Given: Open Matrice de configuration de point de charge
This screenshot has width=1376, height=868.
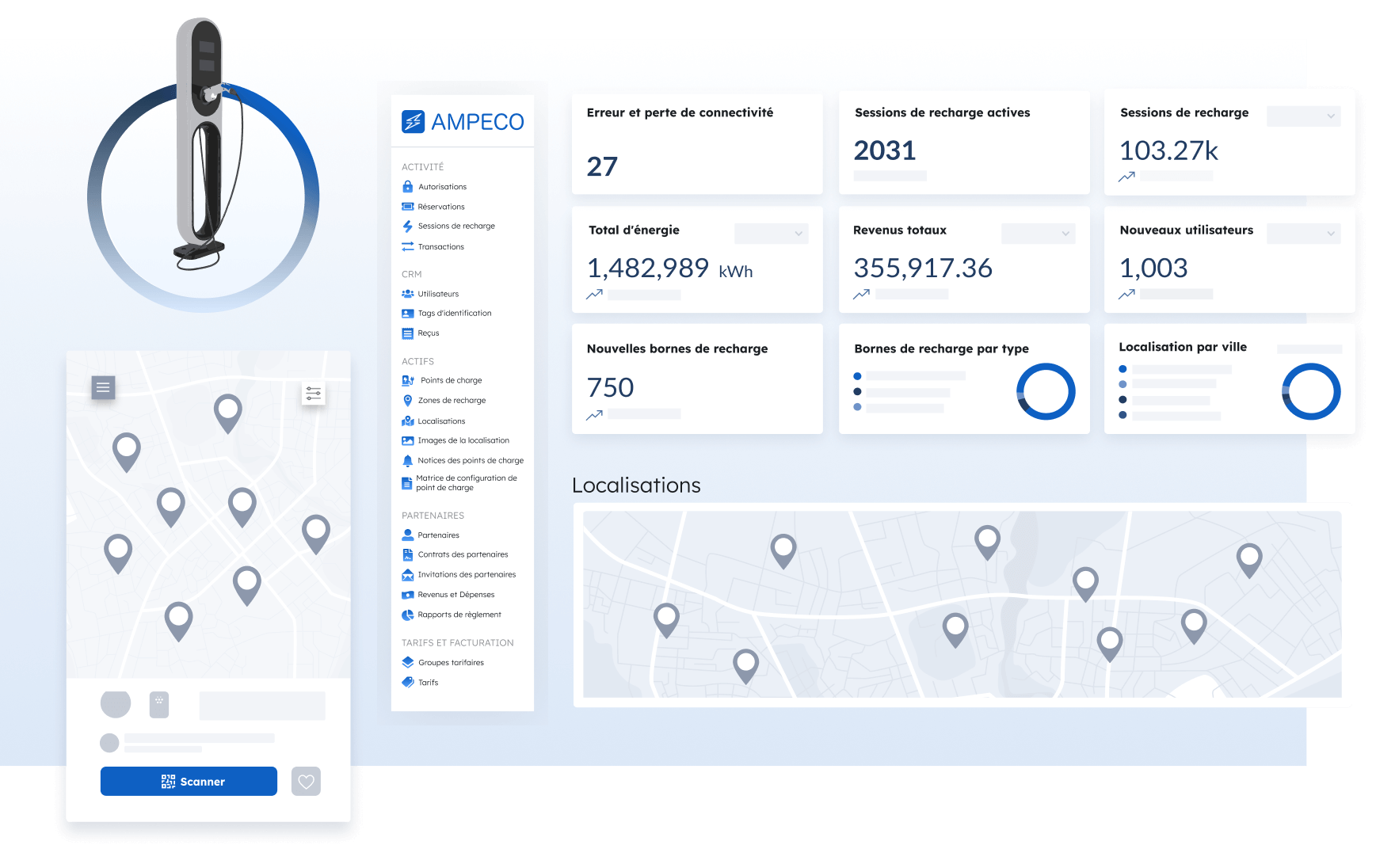Looking at the screenshot, I should tap(467, 483).
